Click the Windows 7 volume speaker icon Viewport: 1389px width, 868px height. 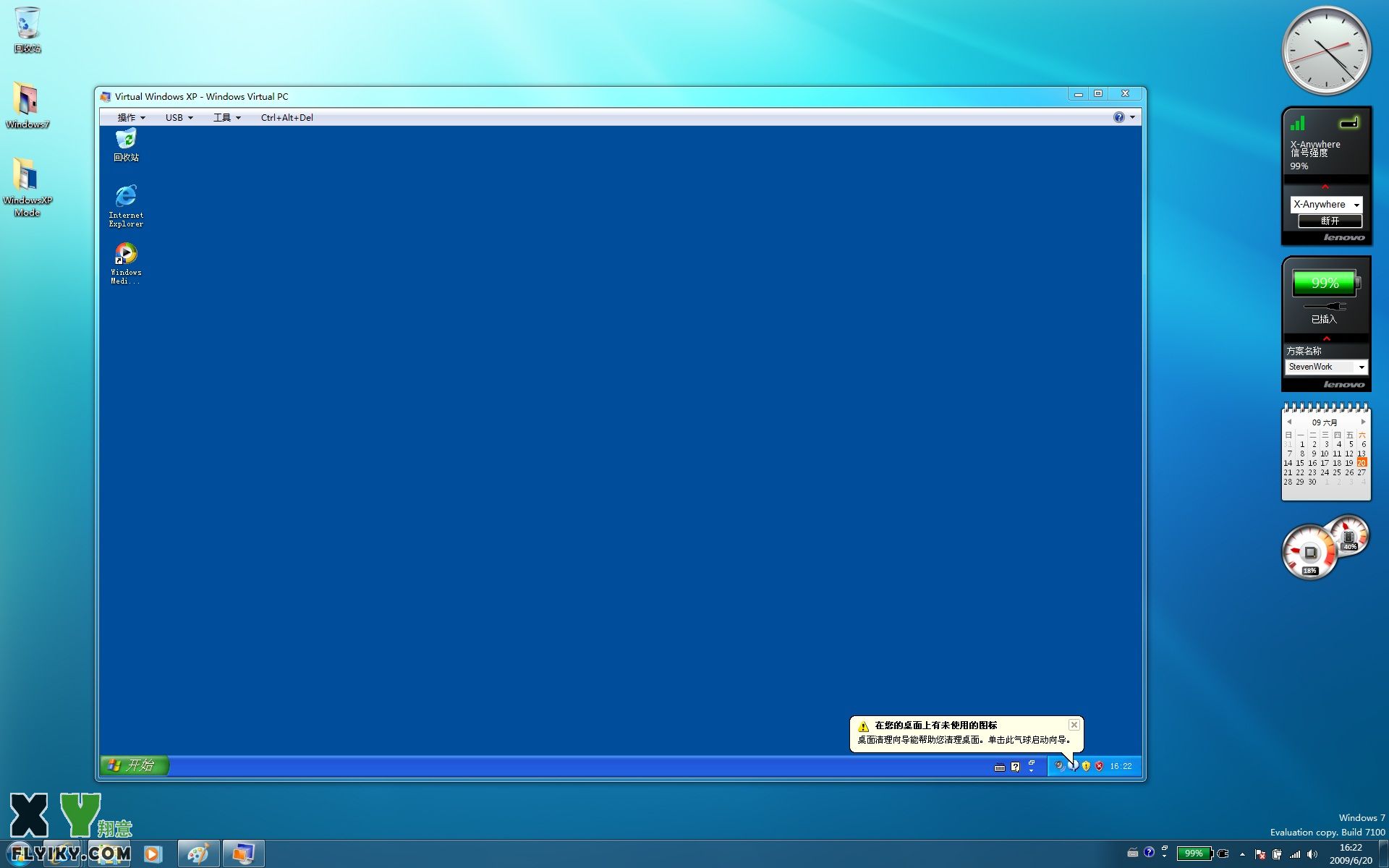(1312, 854)
